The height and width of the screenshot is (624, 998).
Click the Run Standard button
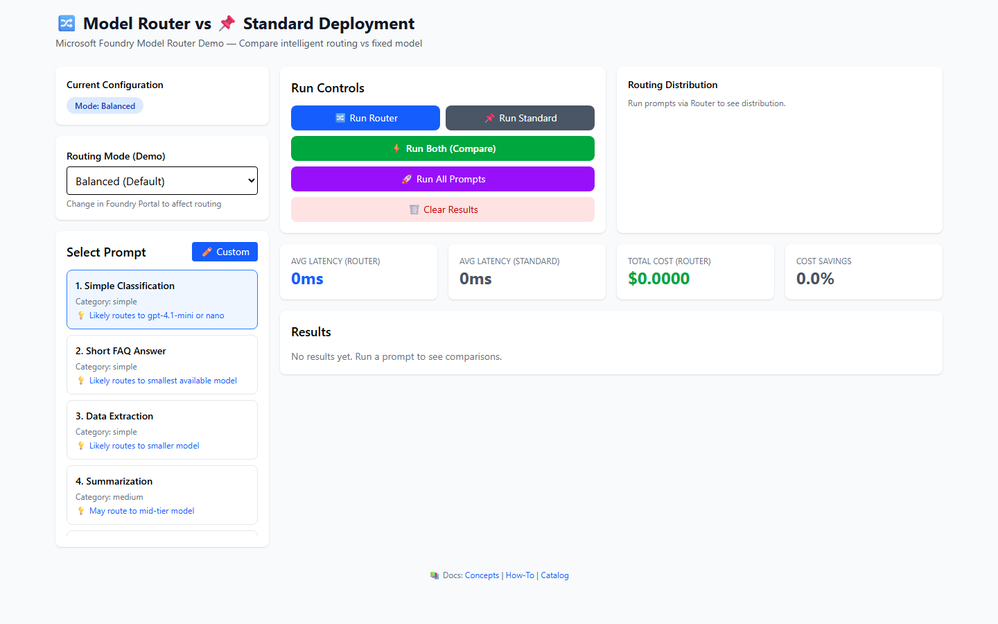[520, 118]
